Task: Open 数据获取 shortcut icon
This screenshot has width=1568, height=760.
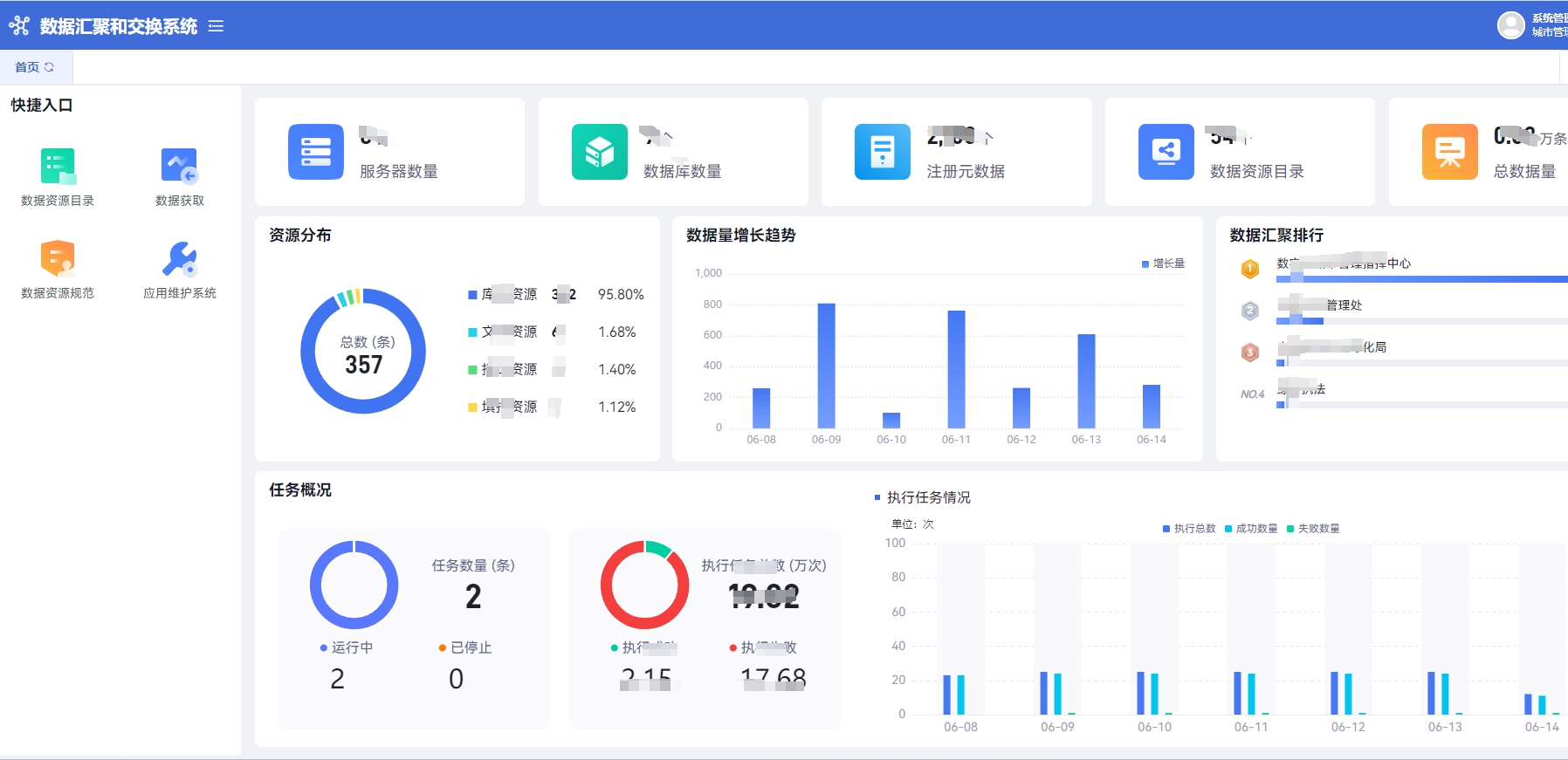Action: point(179,167)
